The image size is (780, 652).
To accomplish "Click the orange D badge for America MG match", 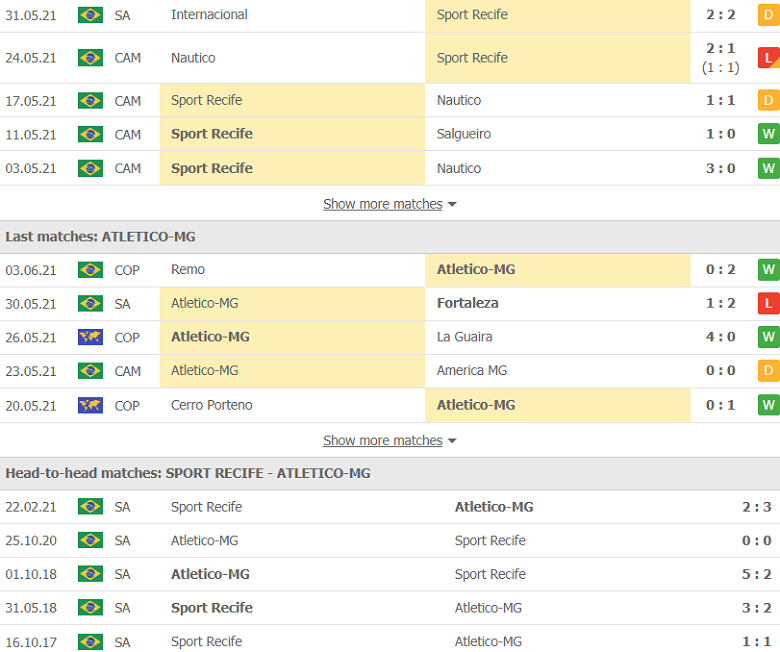I will tap(768, 371).
